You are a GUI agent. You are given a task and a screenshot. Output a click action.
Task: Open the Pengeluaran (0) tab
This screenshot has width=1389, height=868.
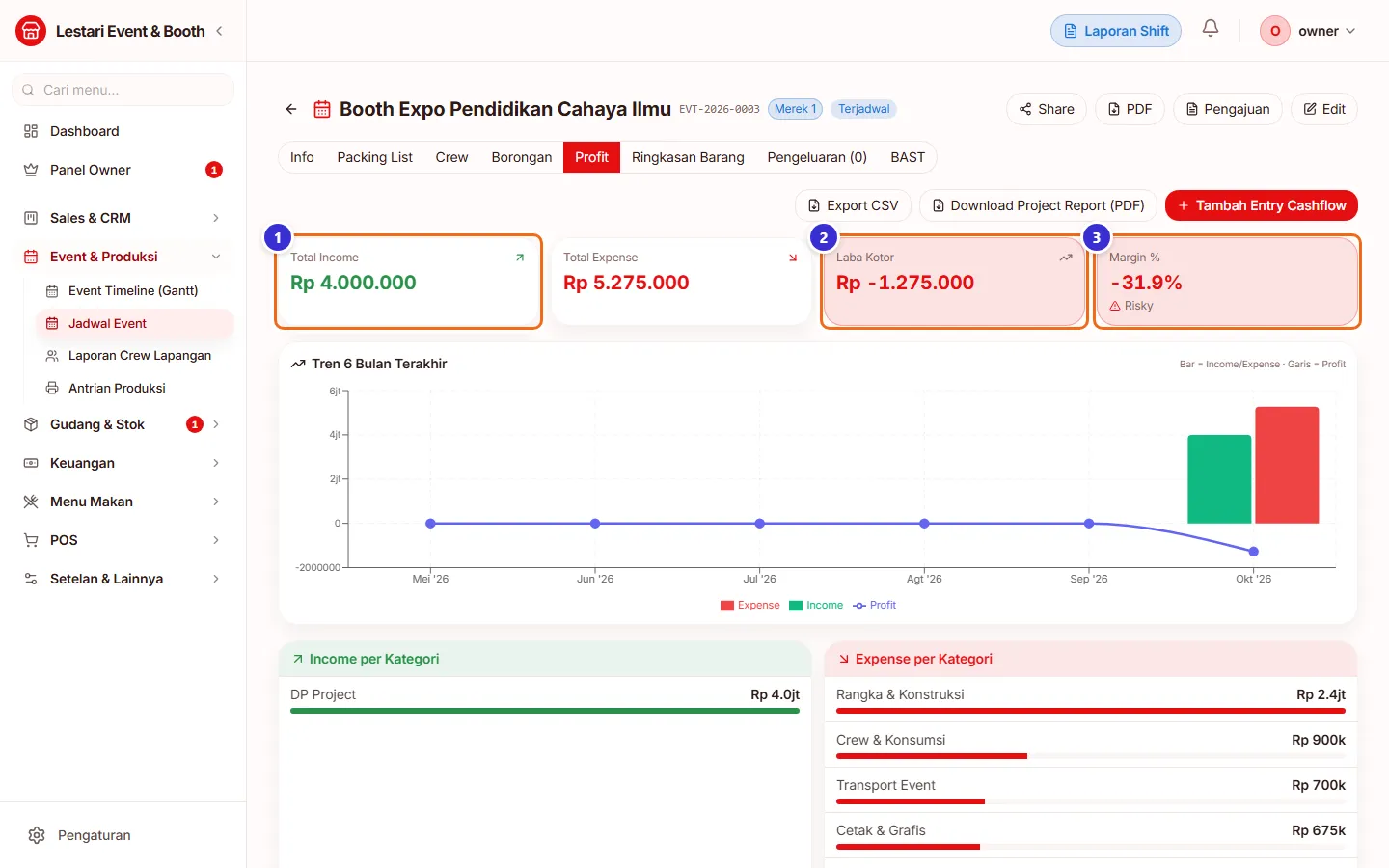click(x=817, y=157)
